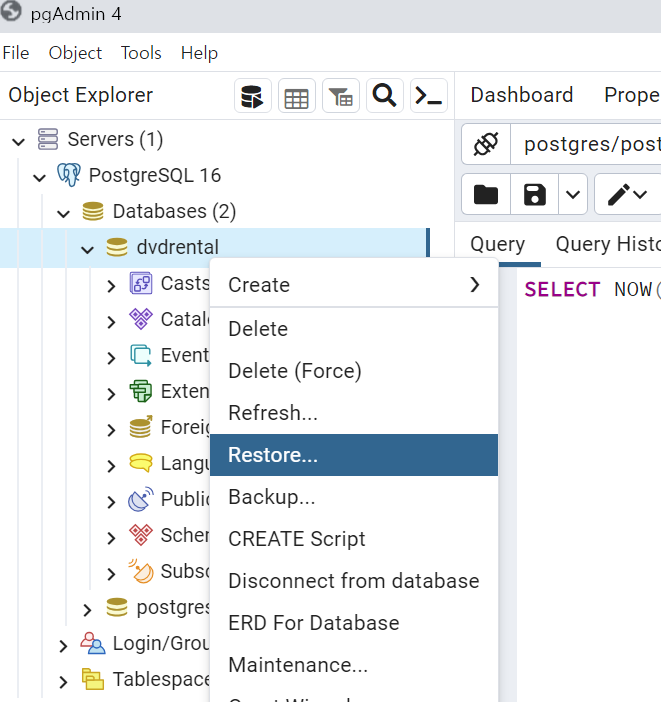The height and width of the screenshot is (702, 661).
Task: Click the Event Triggers node icon
Action: 141,355
